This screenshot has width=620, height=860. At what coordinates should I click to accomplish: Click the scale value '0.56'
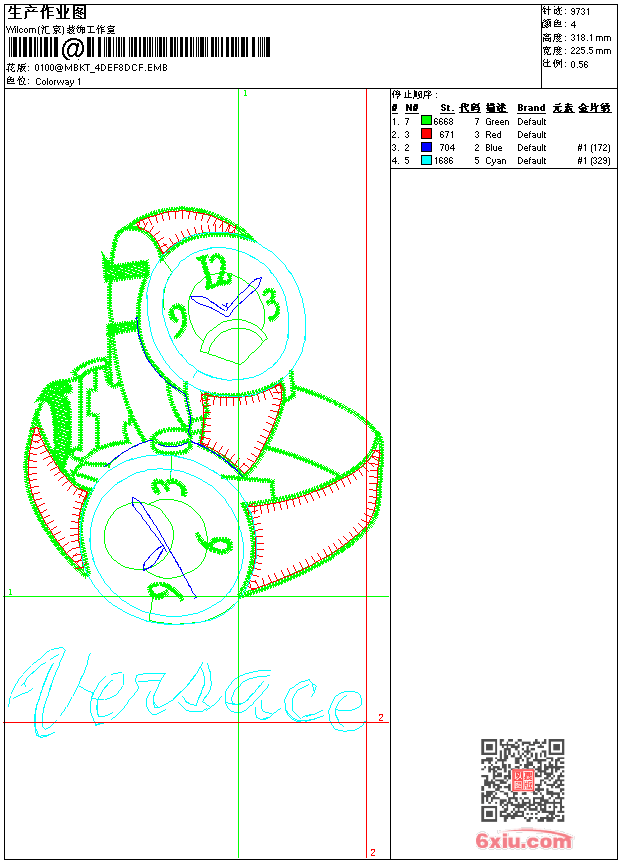click(579, 64)
